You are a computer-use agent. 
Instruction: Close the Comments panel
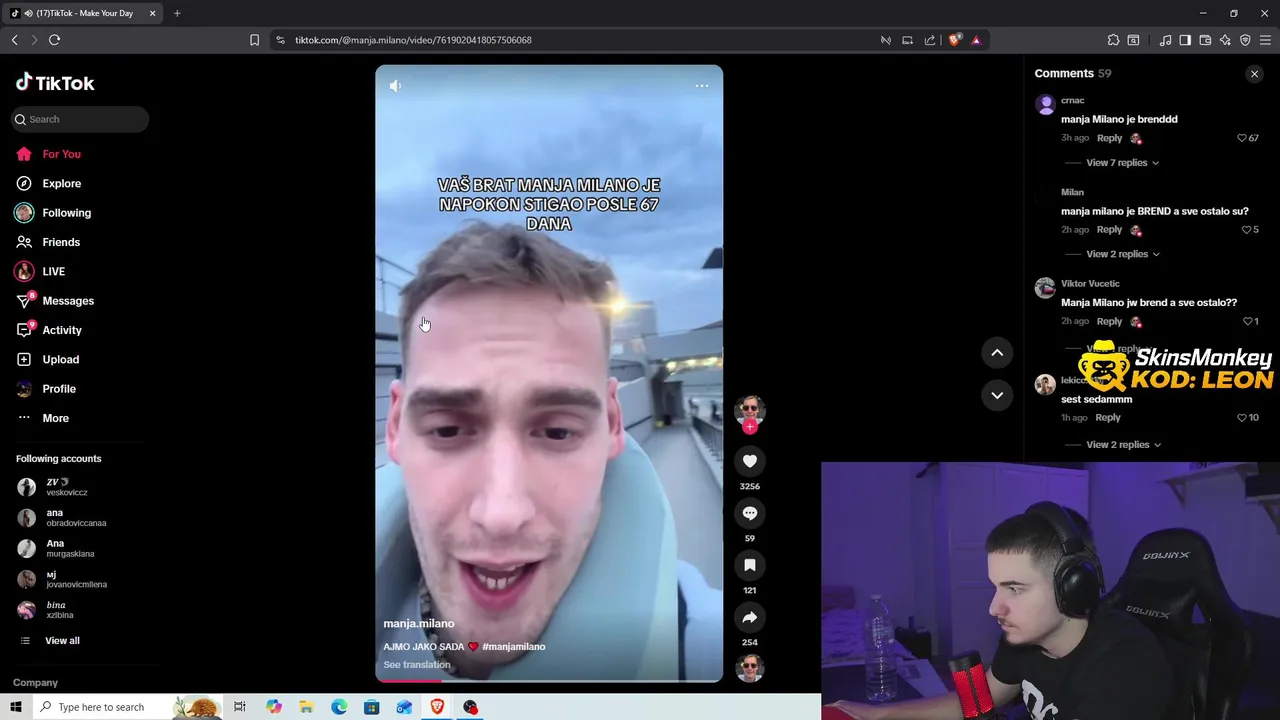pyautogui.click(x=1254, y=74)
